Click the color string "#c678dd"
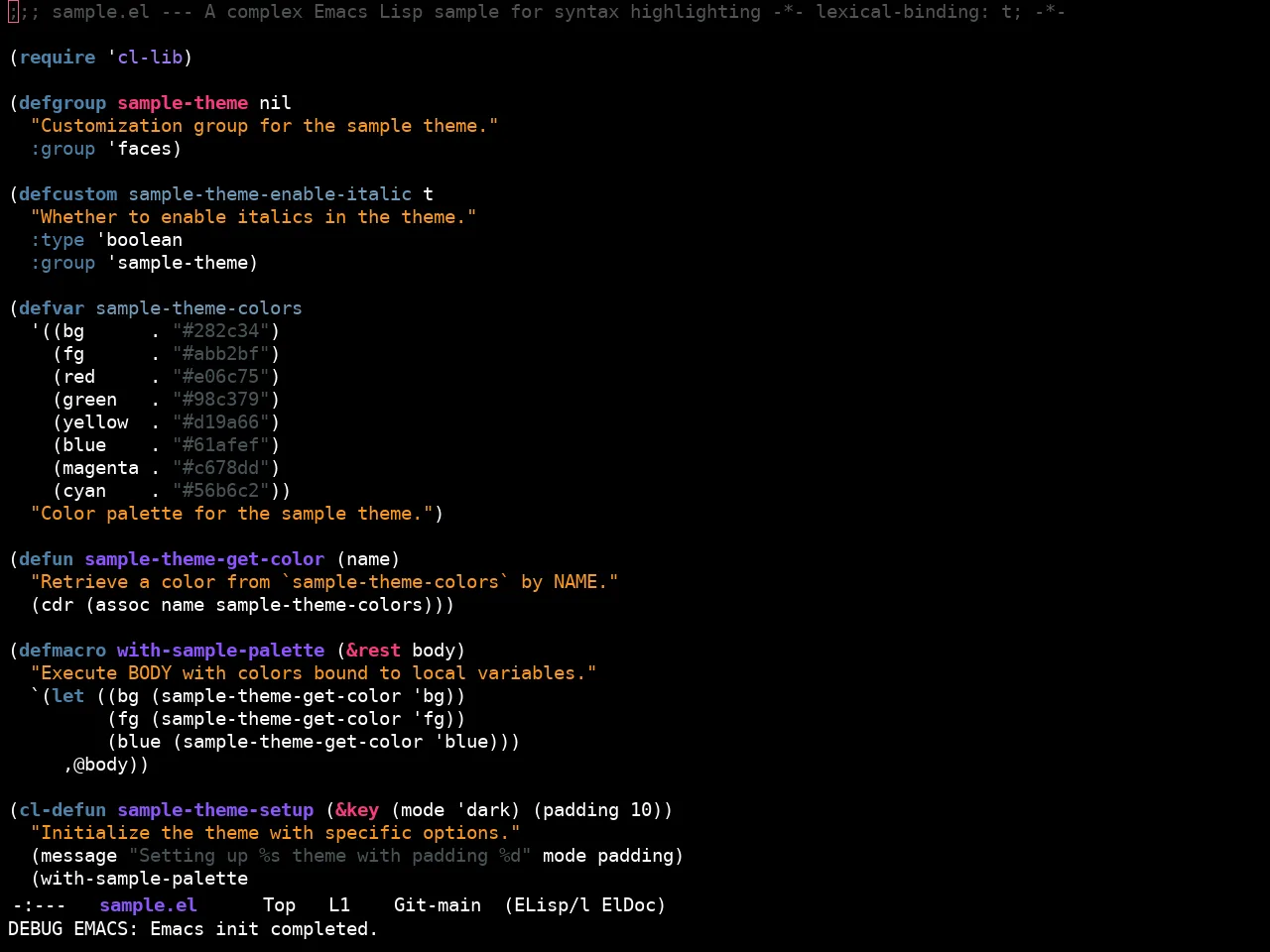Screen dimensions: 1270x952 click(221, 468)
